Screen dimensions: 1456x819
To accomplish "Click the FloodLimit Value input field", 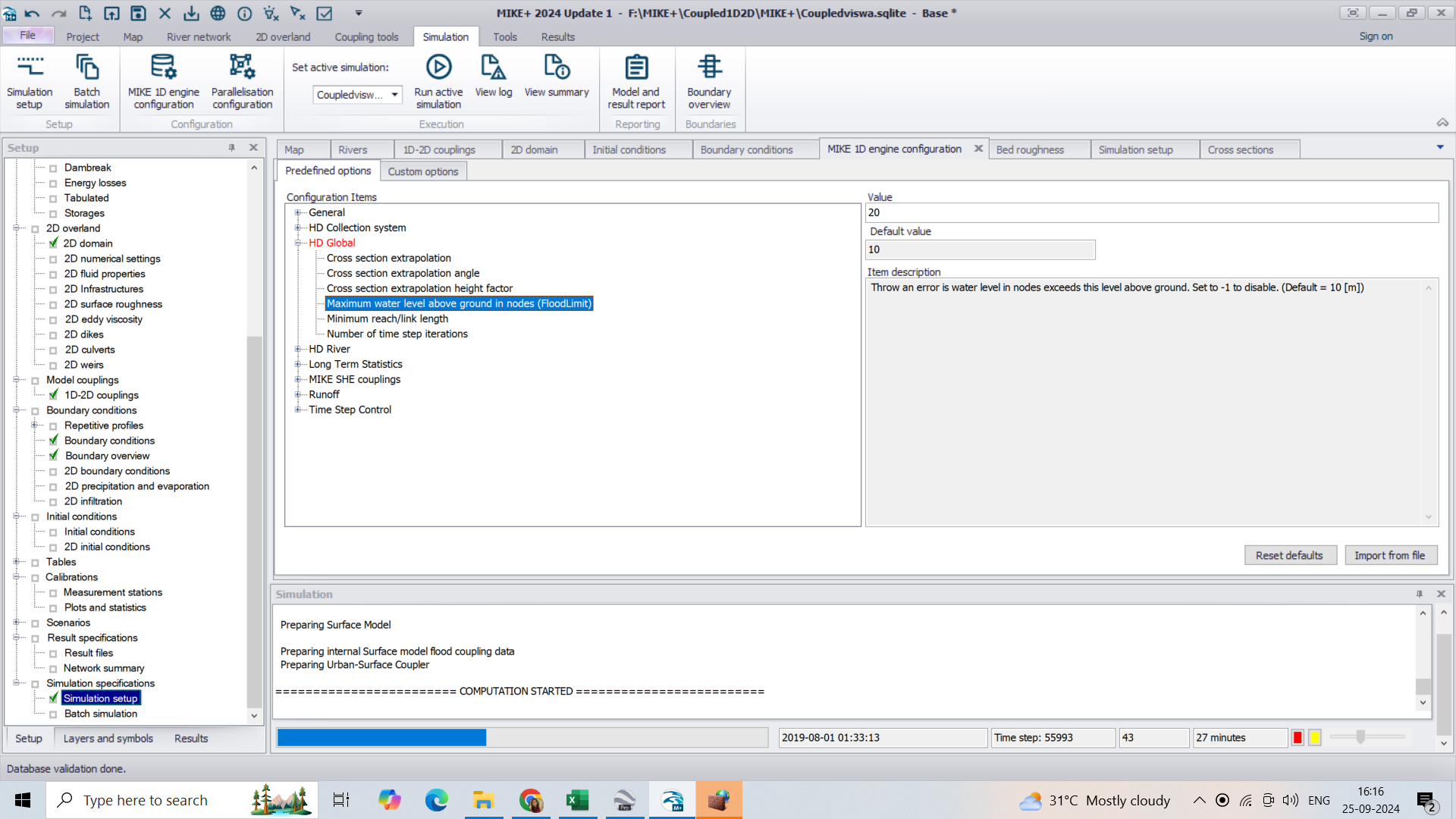I will [1151, 212].
